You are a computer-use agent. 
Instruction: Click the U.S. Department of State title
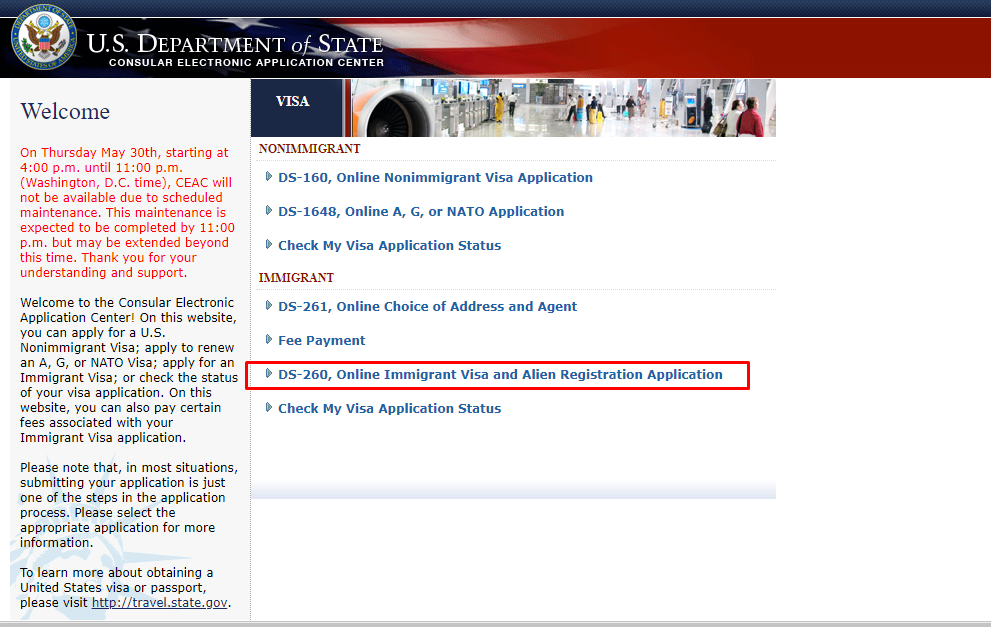pyautogui.click(x=235, y=44)
